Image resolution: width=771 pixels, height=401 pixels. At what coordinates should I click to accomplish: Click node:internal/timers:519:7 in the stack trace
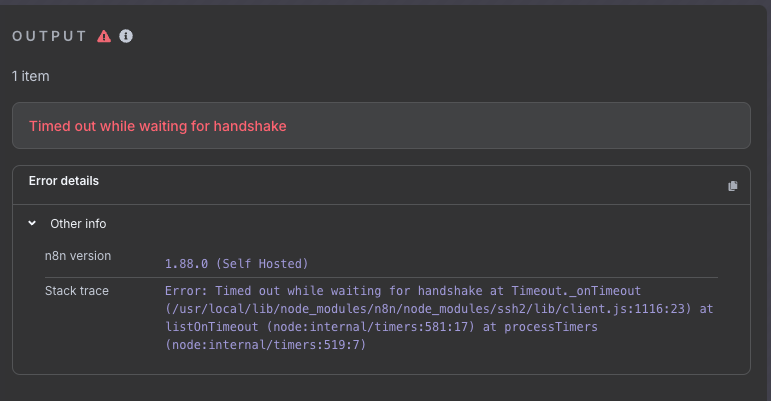(266, 345)
